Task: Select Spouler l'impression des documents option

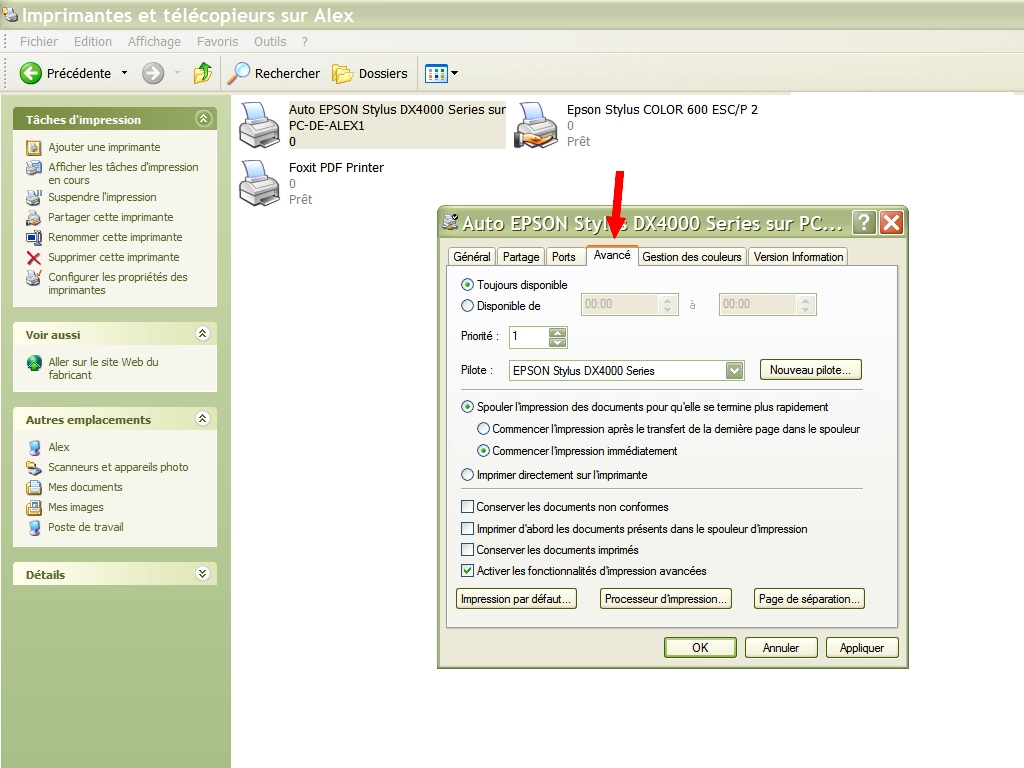Action: coord(467,407)
